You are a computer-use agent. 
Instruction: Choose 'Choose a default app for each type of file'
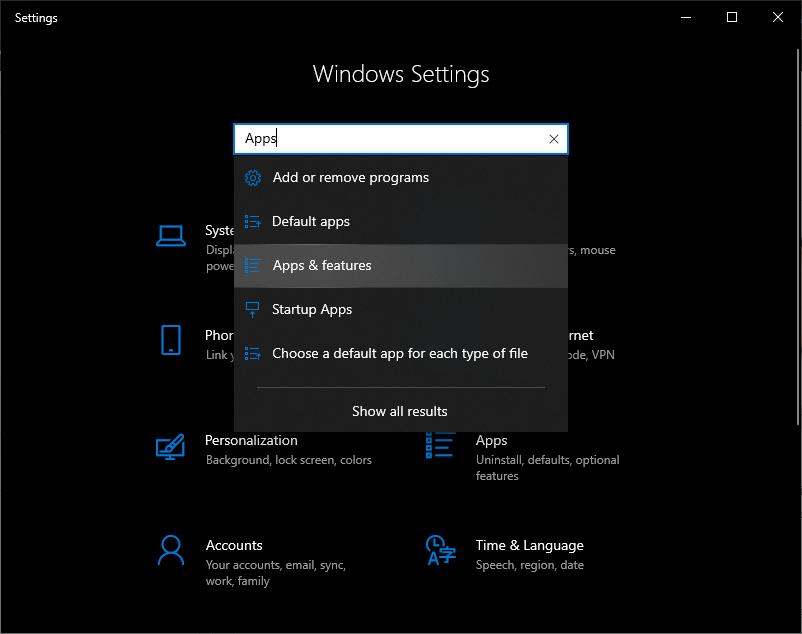[400, 354]
